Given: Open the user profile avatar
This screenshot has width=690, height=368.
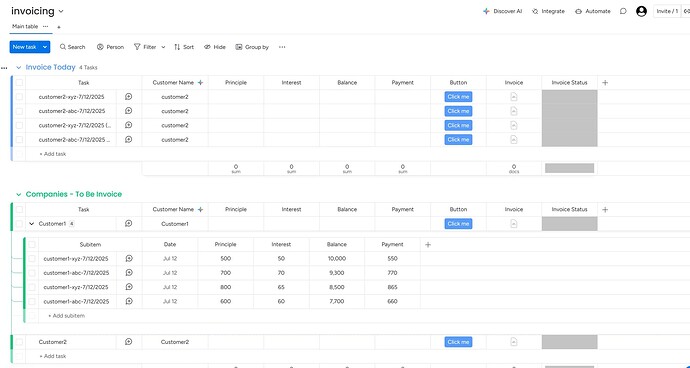Looking at the screenshot, I should pos(641,11).
